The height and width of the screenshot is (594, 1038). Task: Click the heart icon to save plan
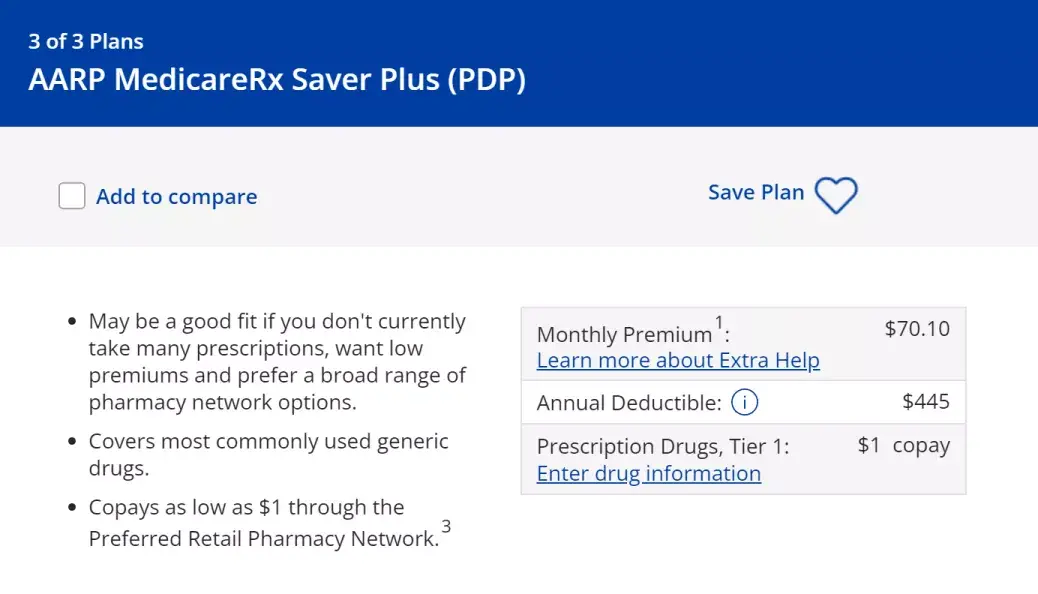pyautogui.click(x=836, y=195)
